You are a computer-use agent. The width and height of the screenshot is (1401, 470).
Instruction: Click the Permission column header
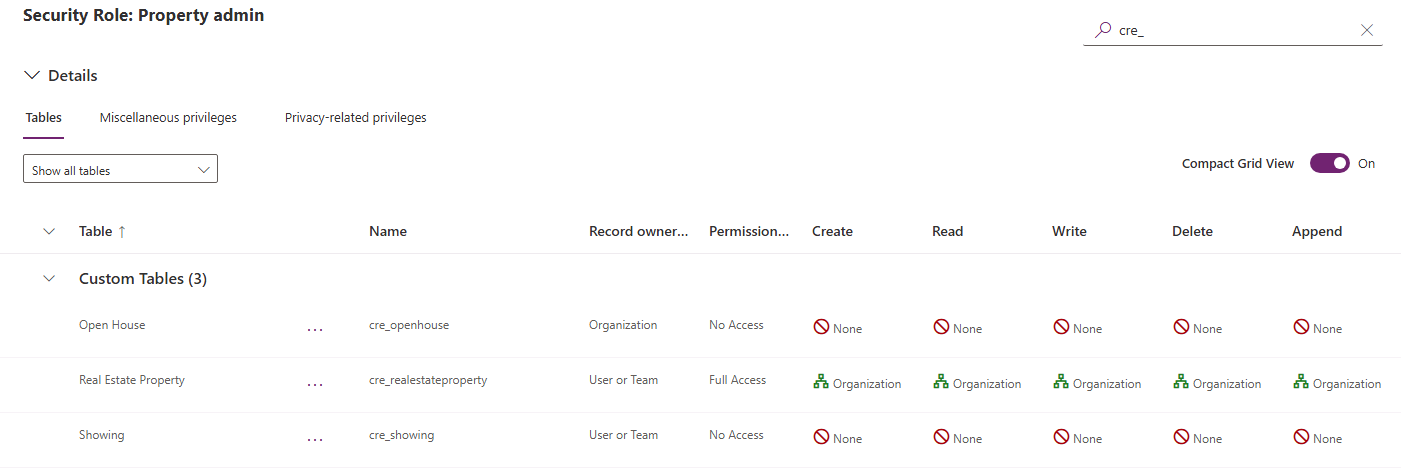[749, 231]
